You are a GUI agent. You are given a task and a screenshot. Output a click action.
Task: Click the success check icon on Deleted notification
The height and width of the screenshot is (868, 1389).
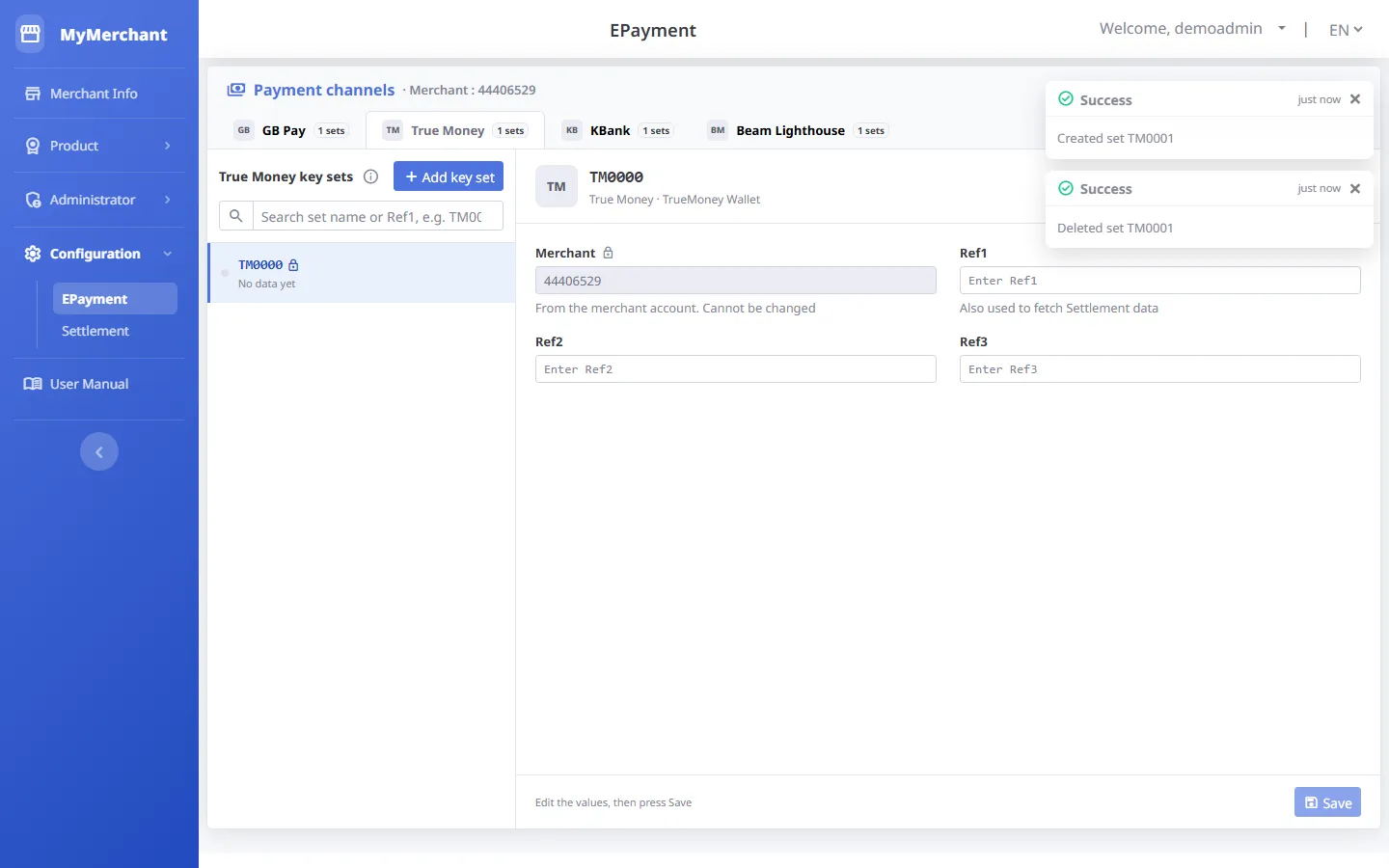[x=1066, y=188]
